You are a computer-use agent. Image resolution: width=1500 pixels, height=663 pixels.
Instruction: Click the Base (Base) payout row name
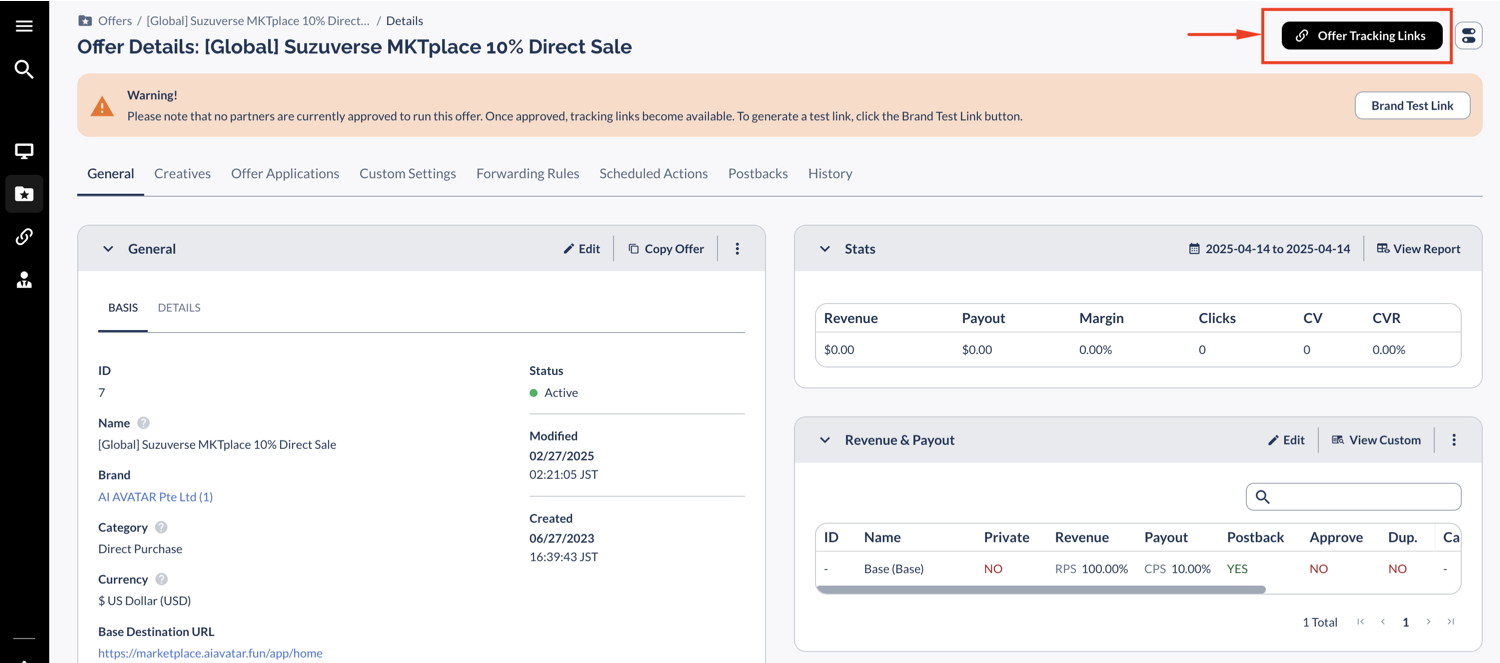(x=894, y=569)
